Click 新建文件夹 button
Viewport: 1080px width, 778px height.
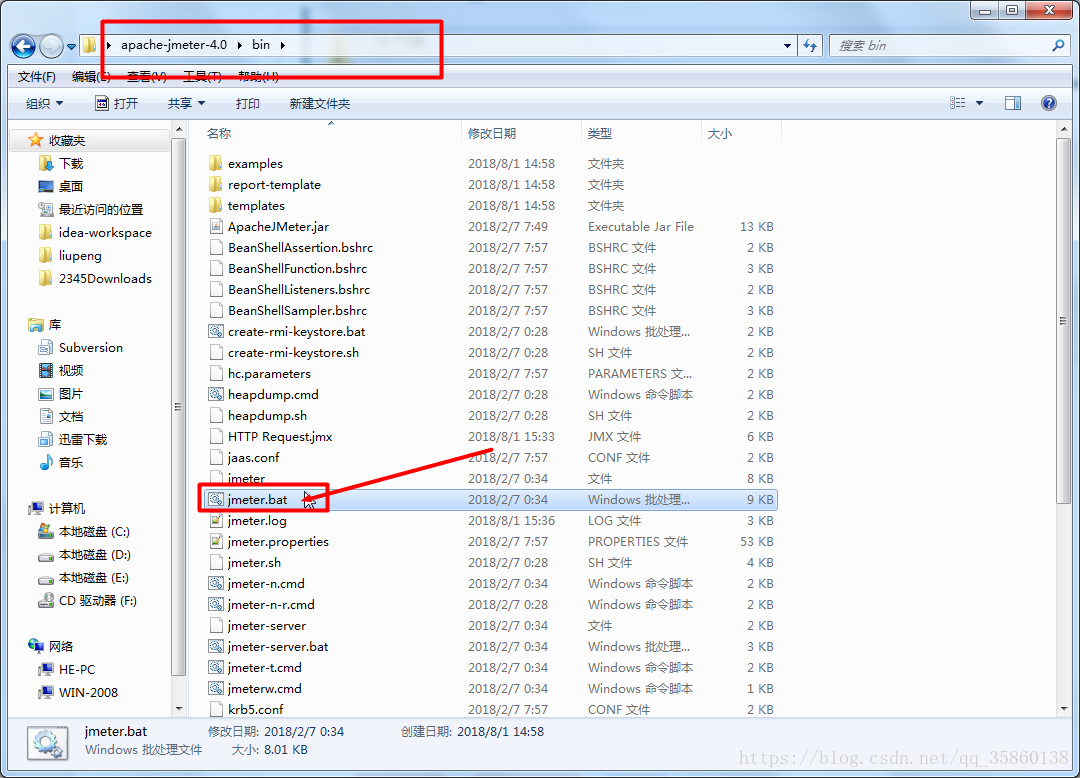(320, 103)
